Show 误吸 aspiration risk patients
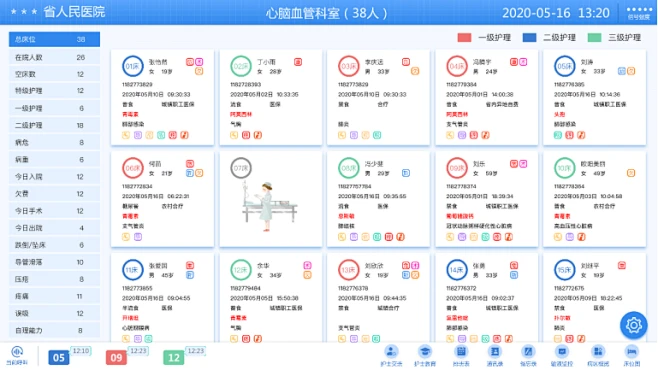Screen dimensions: 658x370 tap(54, 313)
